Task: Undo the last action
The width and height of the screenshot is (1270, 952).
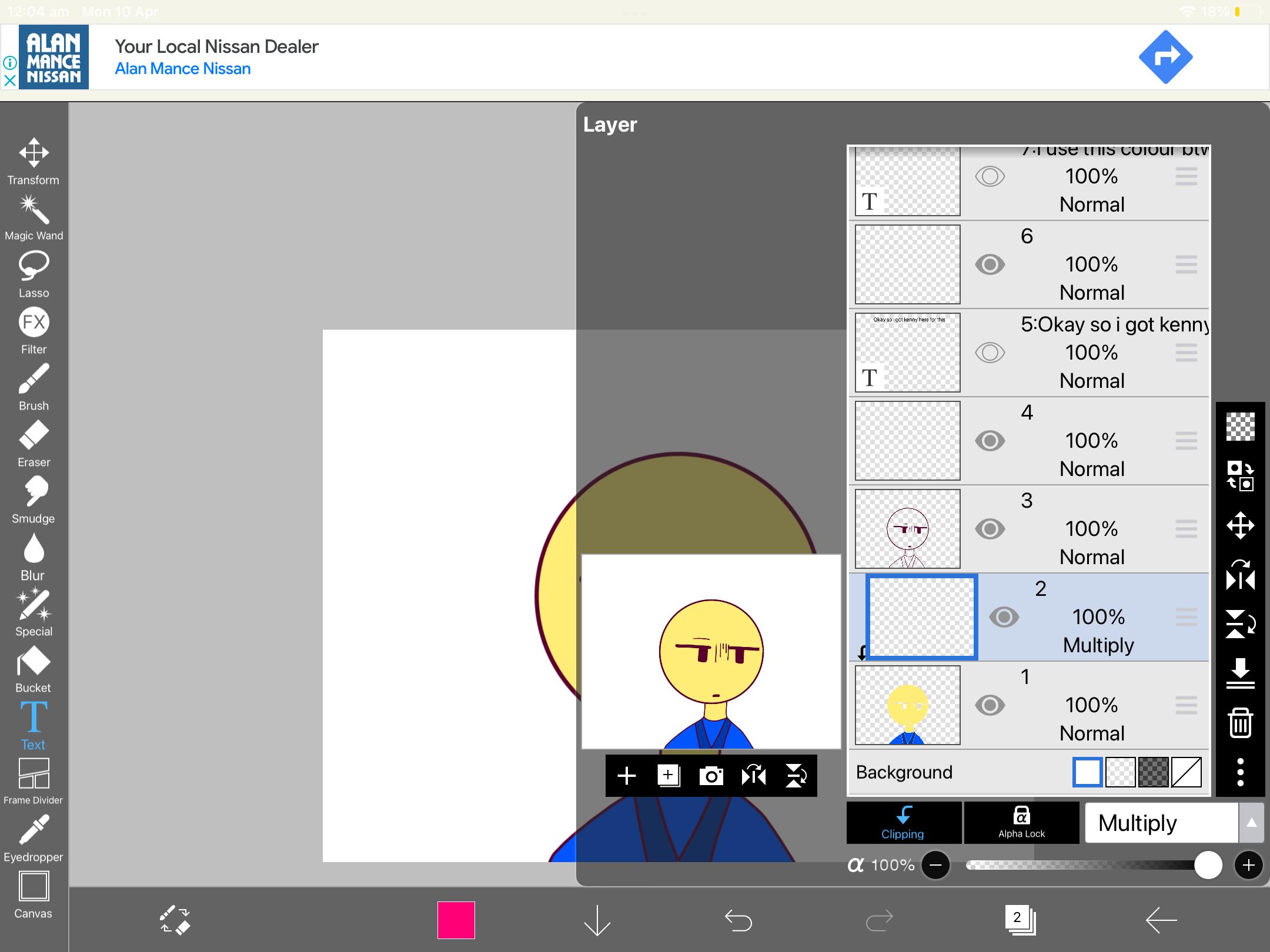Action: pos(738,920)
